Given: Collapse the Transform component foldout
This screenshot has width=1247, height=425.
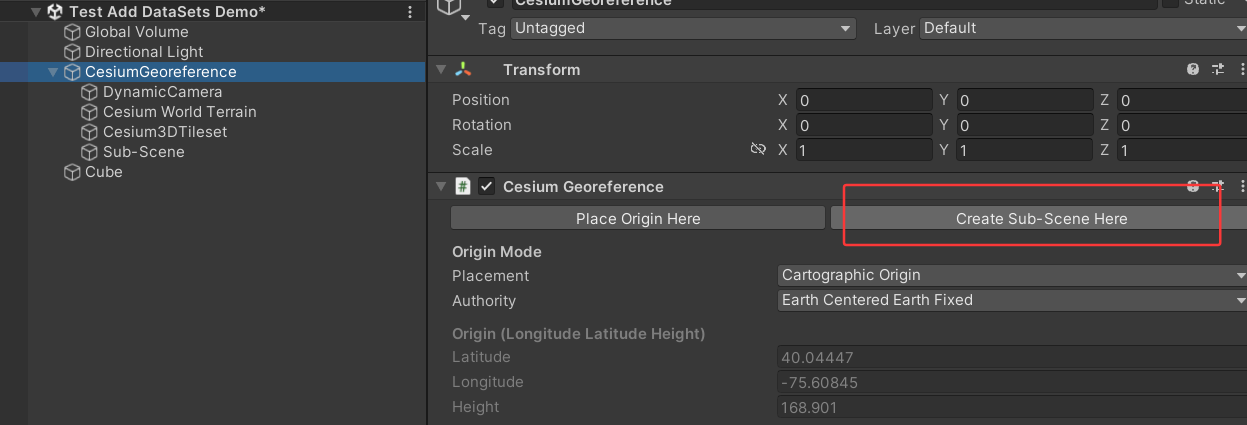Looking at the screenshot, I should pyautogui.click(x=440, y=70).
